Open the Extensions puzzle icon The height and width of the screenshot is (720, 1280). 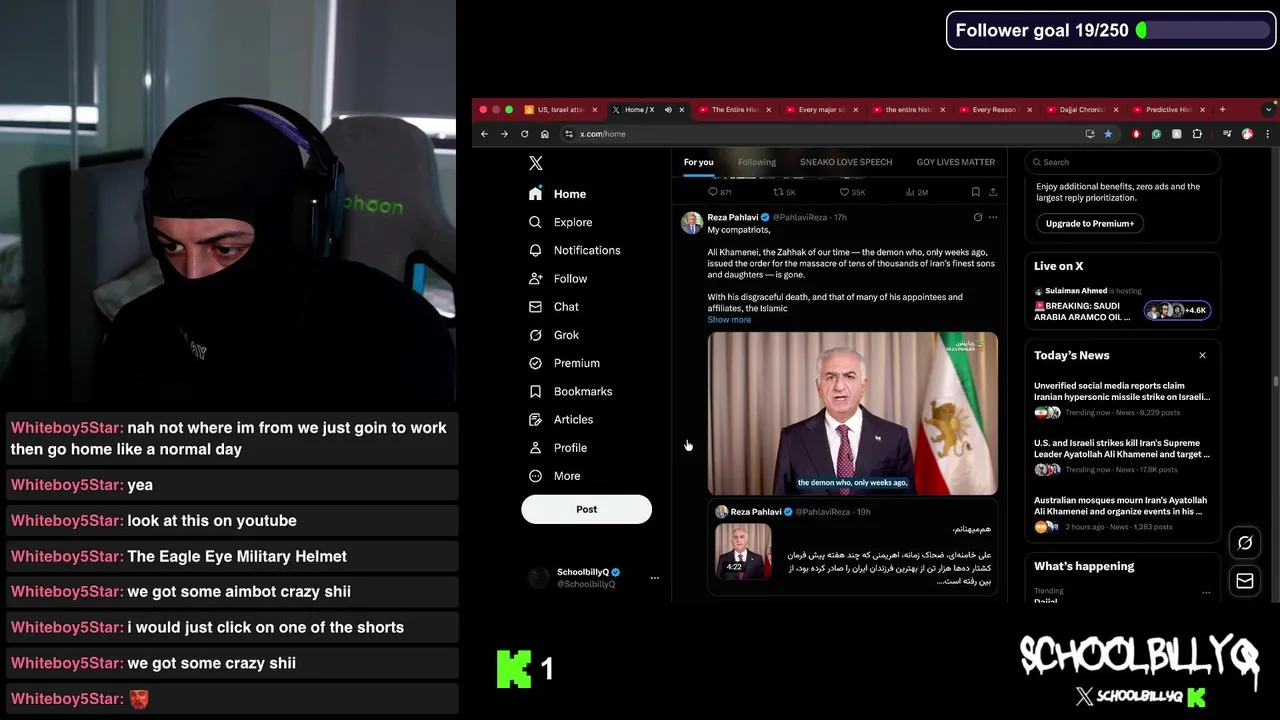tap(1197, 134)
